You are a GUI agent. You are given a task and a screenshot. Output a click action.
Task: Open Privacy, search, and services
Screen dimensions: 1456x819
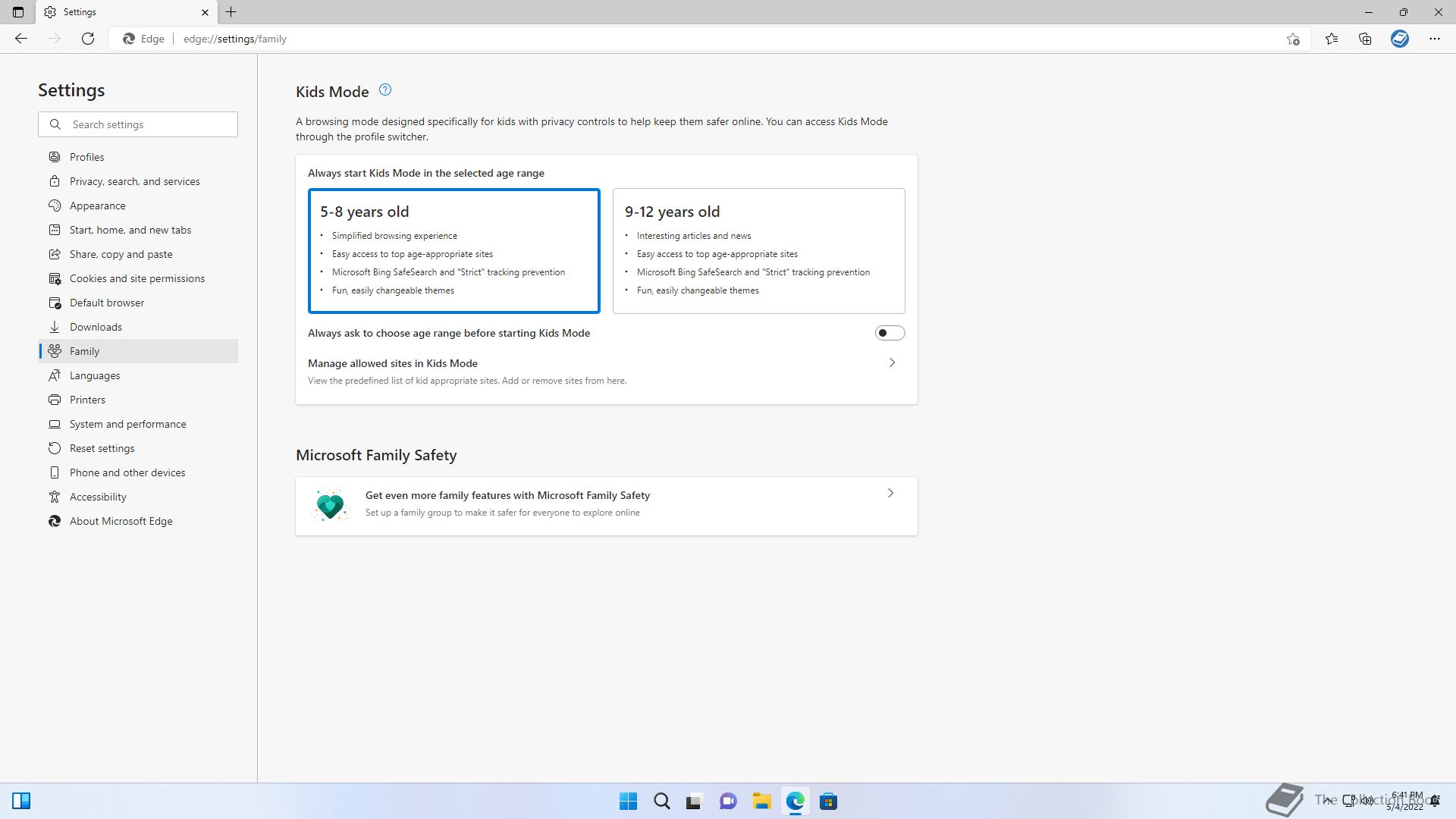point(138,181)
